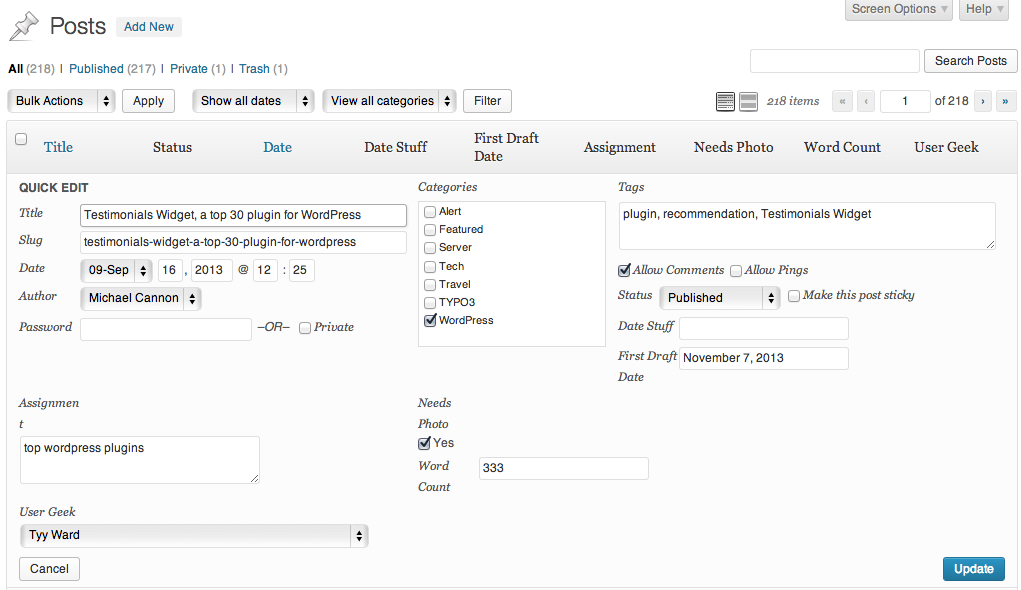This screenshot has width=1021, height=590.
Task: Open User Geek dropdown showing Tyy Ward
Action: tap(194, 536)
